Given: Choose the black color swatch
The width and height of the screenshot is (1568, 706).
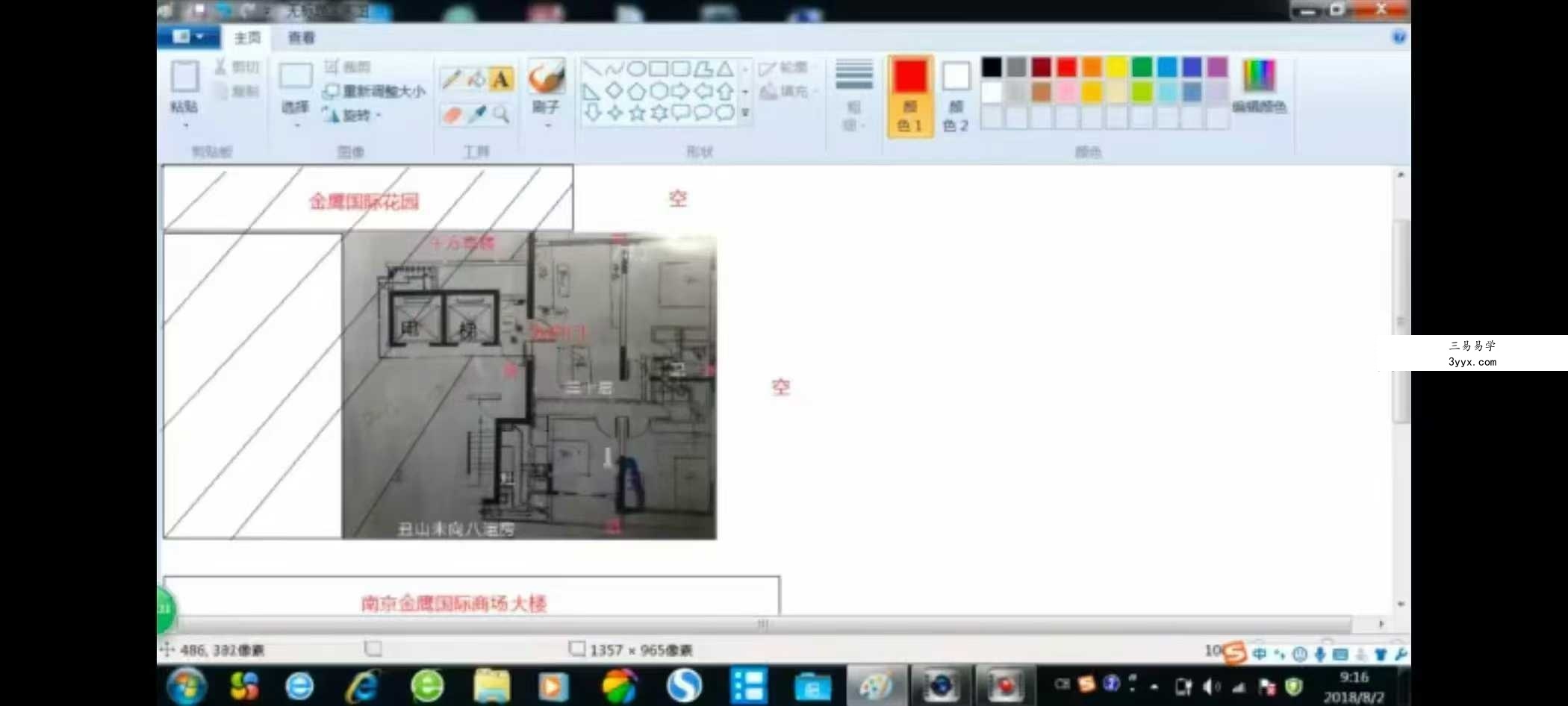Looking at the screenshot, I should (x=992, y=67).
